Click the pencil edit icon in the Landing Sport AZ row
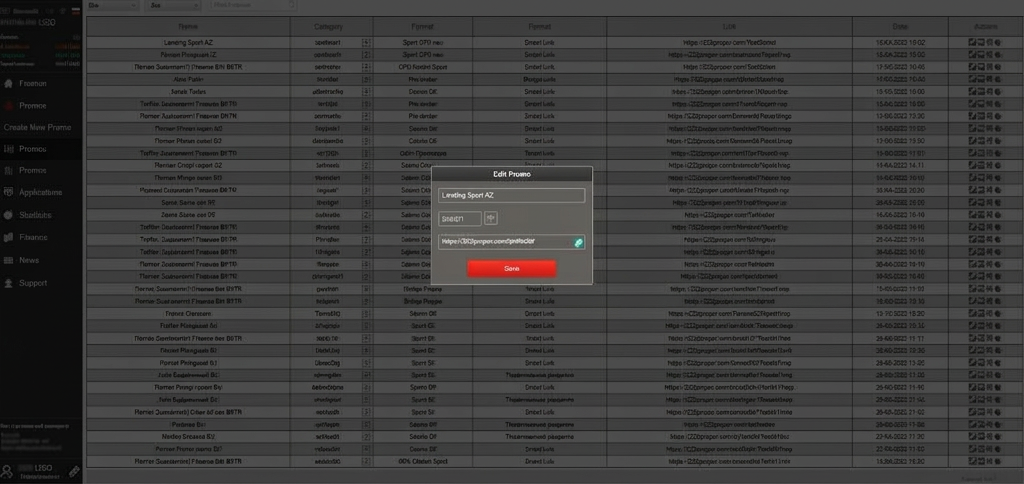 click(x=972, y=42)
